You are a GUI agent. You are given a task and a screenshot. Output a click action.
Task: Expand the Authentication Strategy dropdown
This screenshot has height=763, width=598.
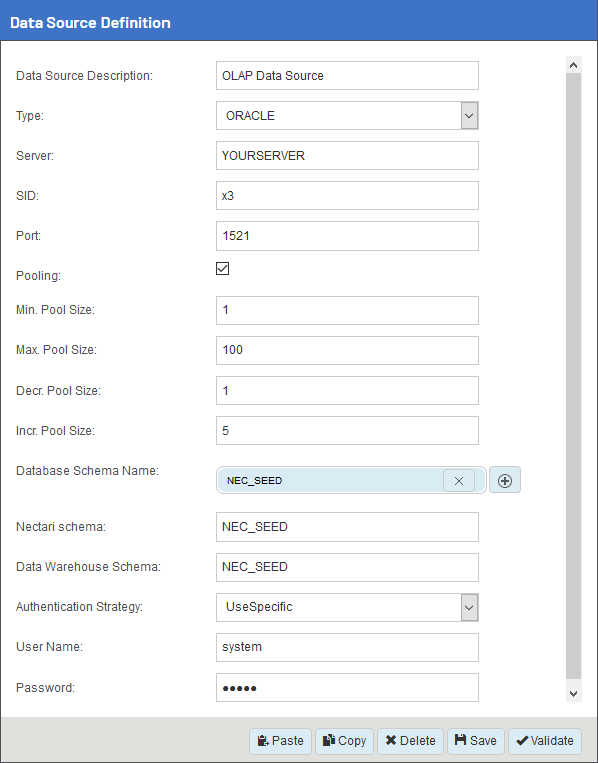(x=347, y=607)
